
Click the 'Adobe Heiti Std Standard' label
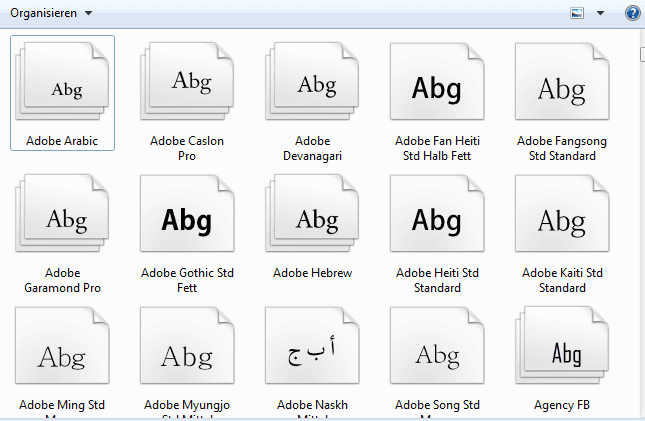tap(437, 280)
